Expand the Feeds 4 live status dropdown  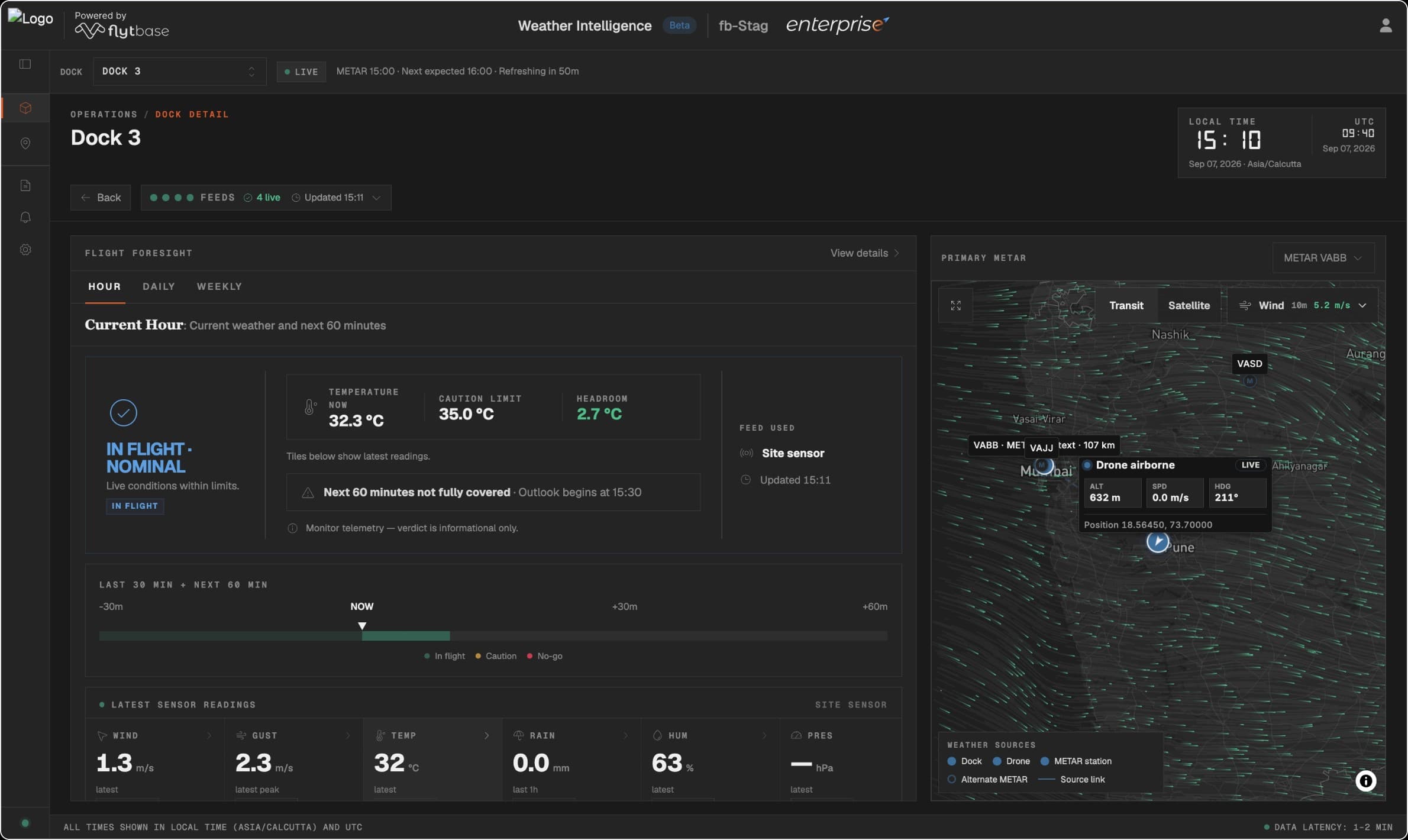pyautogui.click(x=266, y=198)
